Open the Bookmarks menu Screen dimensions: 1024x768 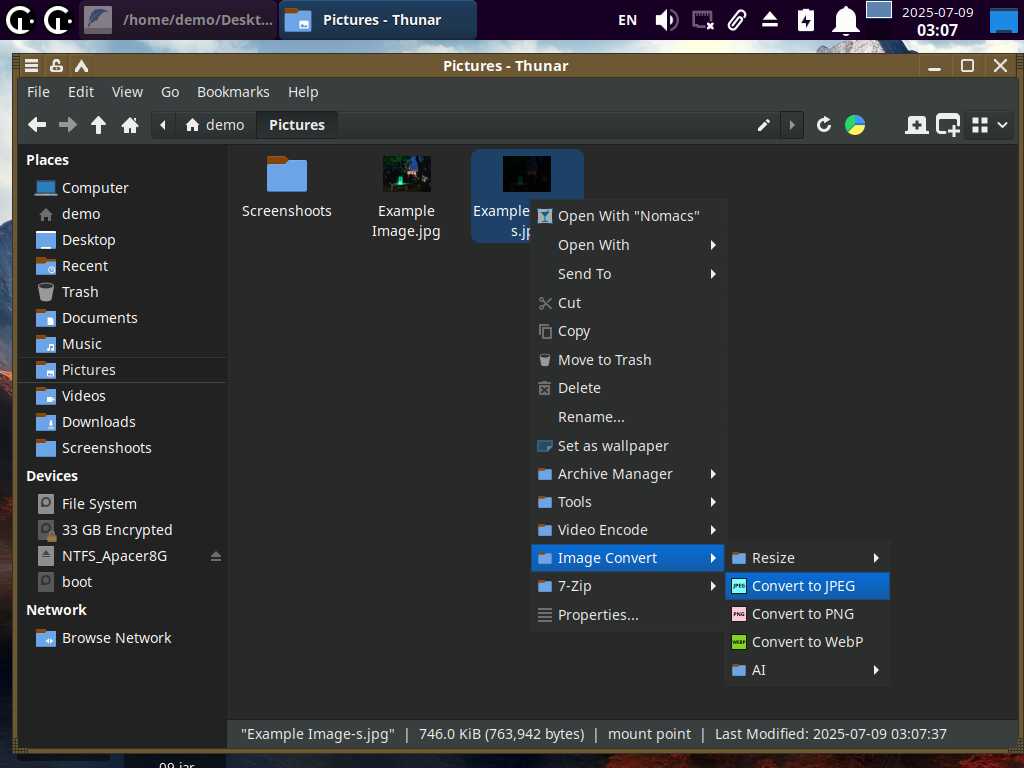233,92
